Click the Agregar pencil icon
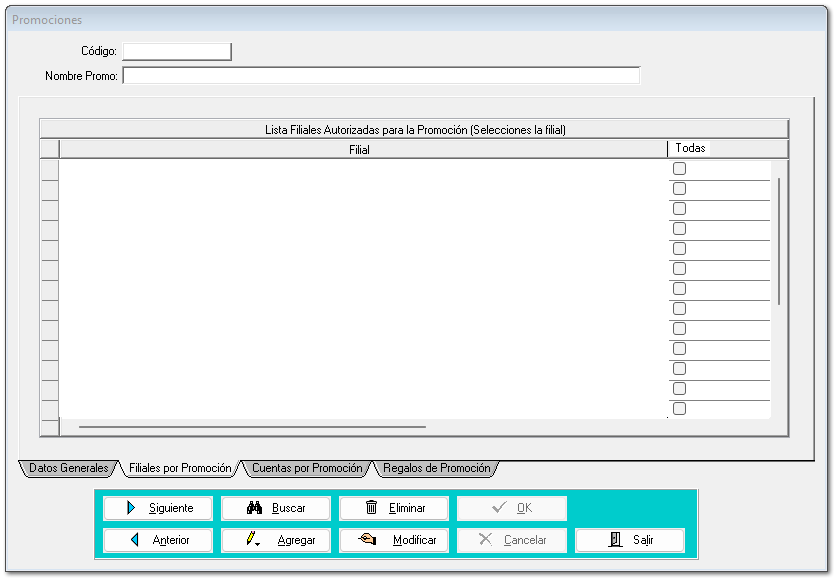This screenshot has width=837, height=581. pos(254,540)
